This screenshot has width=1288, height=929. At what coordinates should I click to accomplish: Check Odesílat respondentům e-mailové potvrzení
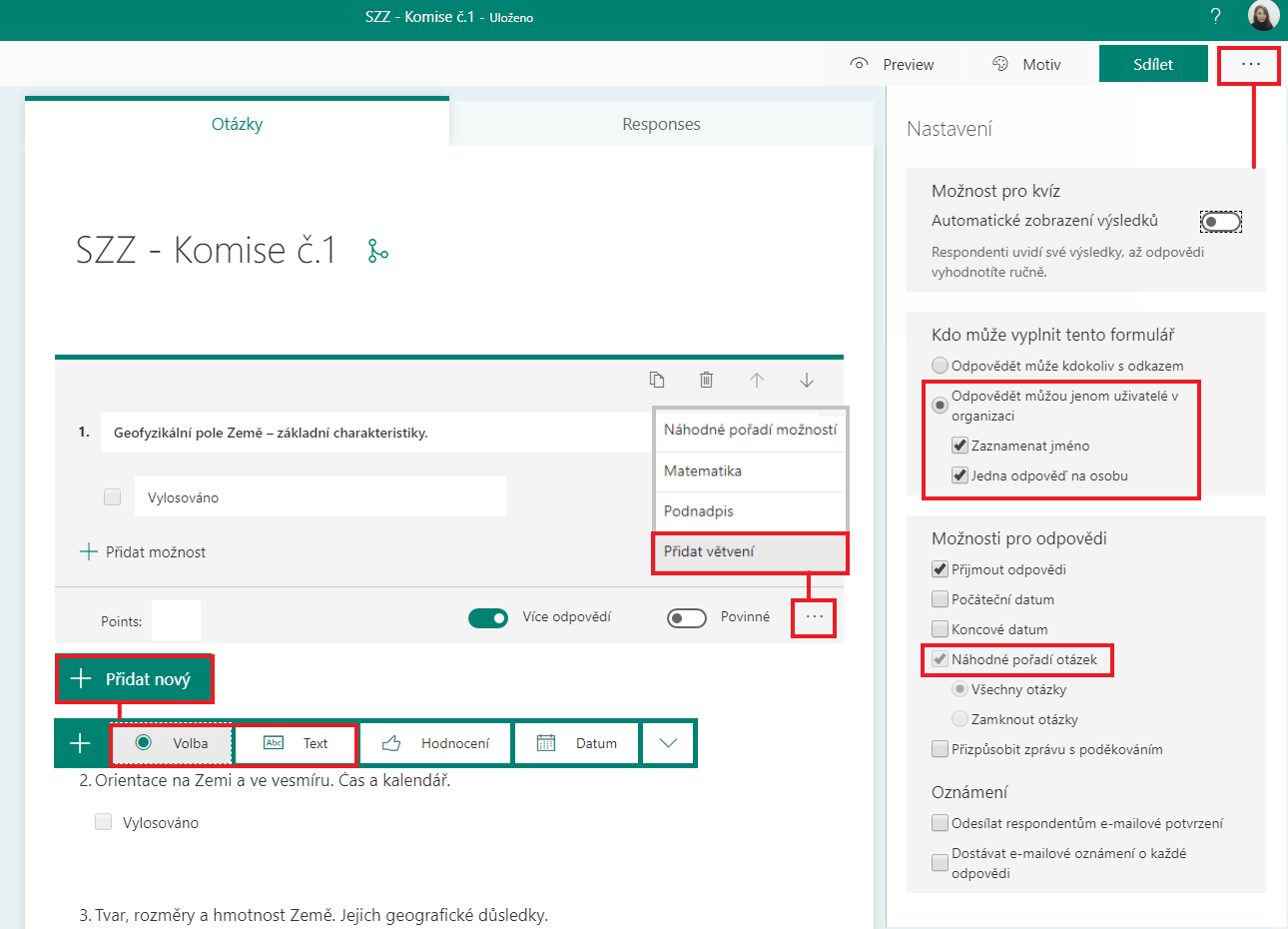940,823
